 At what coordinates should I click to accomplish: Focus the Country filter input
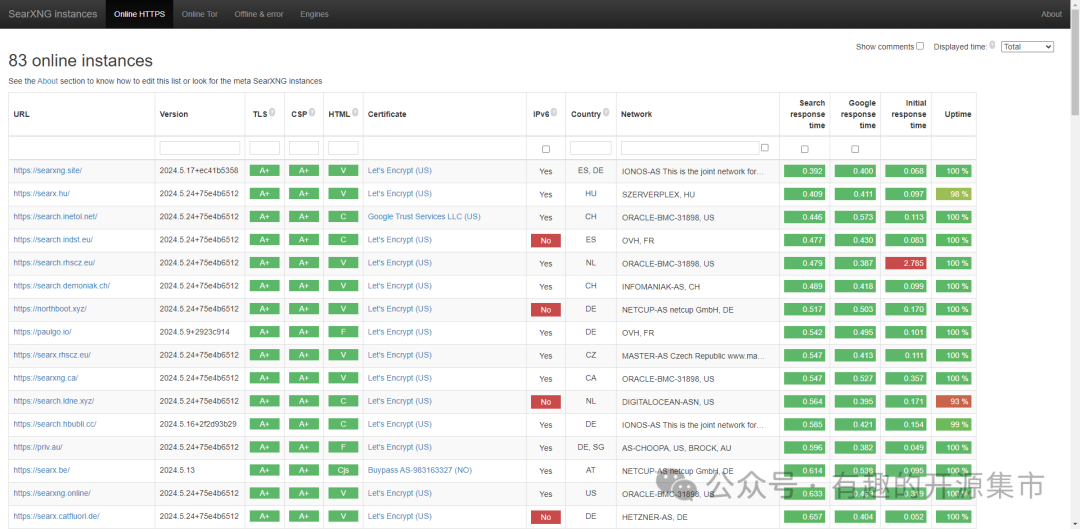[x=591, y=148]
